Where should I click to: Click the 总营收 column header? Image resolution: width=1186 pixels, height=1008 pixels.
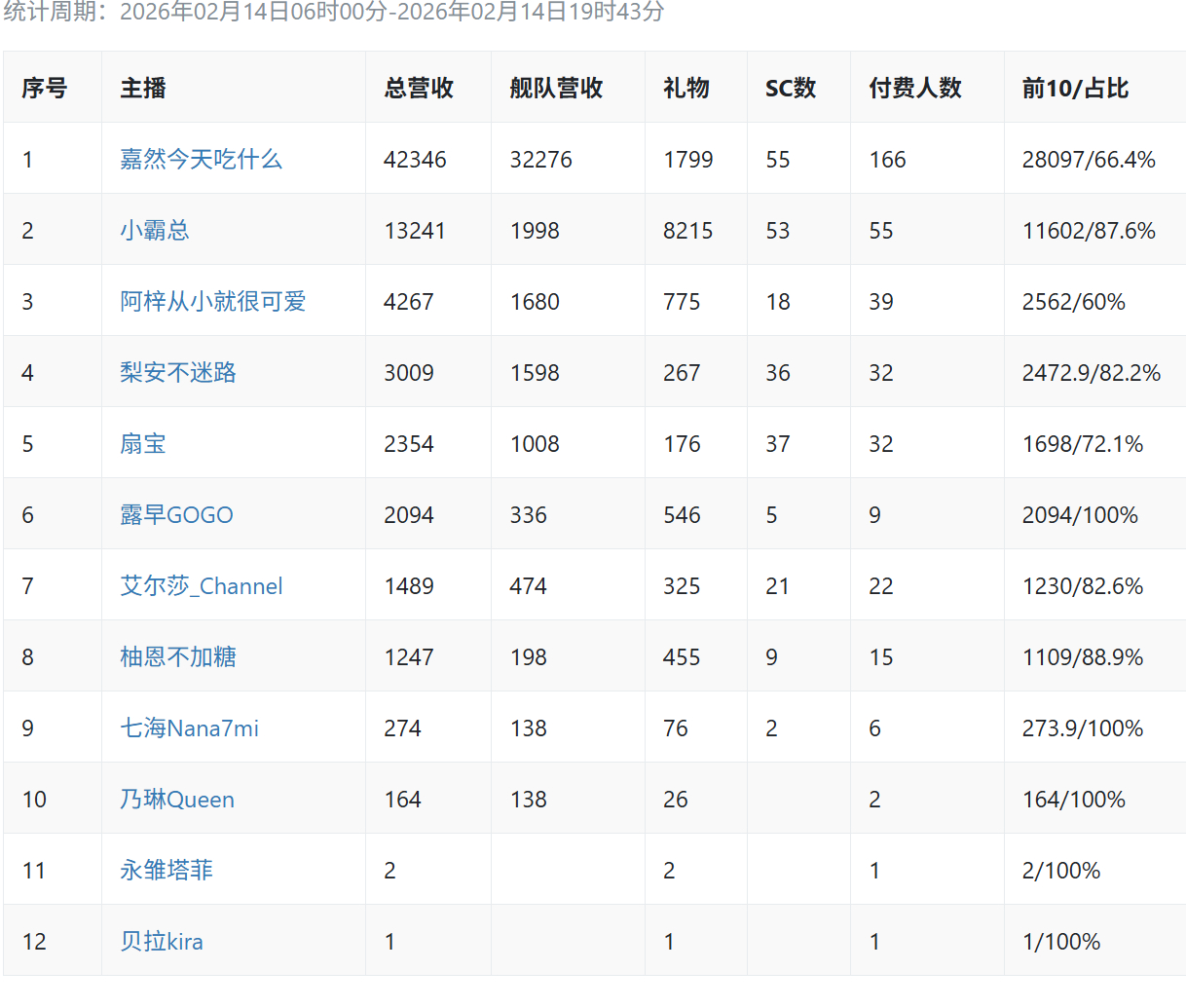tap(419, 88)
